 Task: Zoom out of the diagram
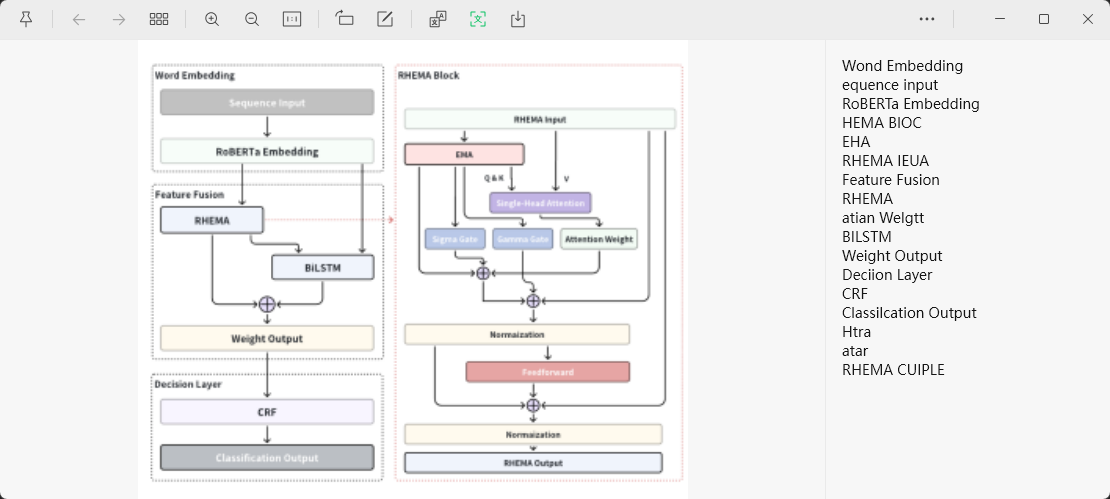[252, 19]
